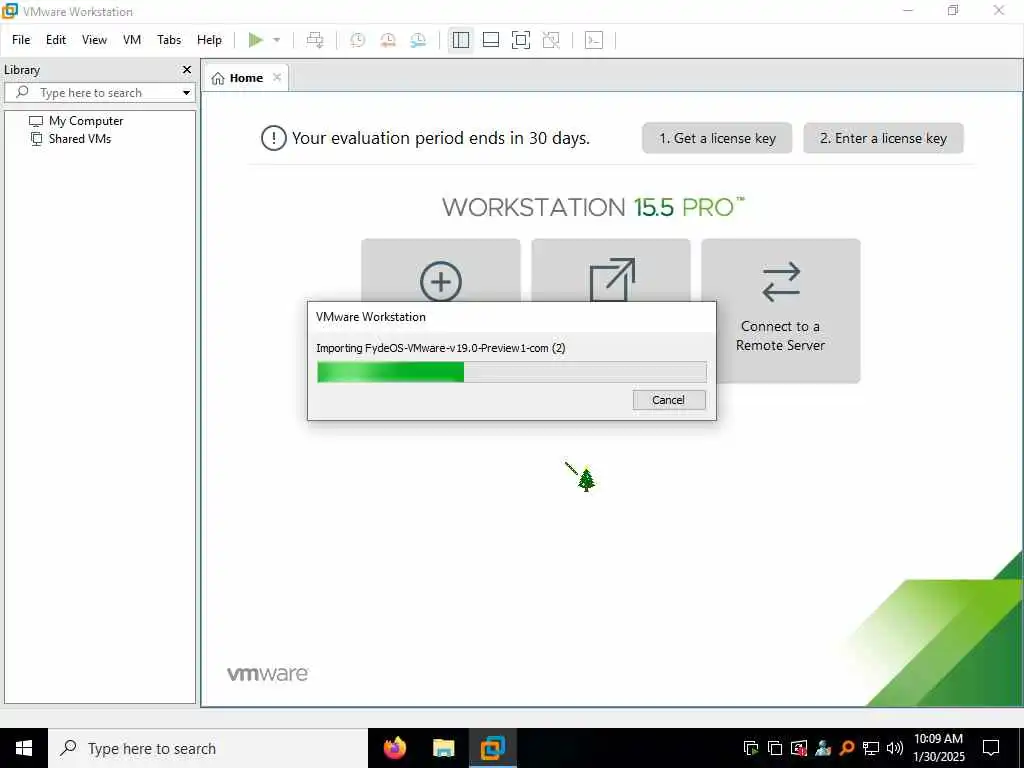
Task: Click the Take Snapshot clock icon
Action: (357, 40)
